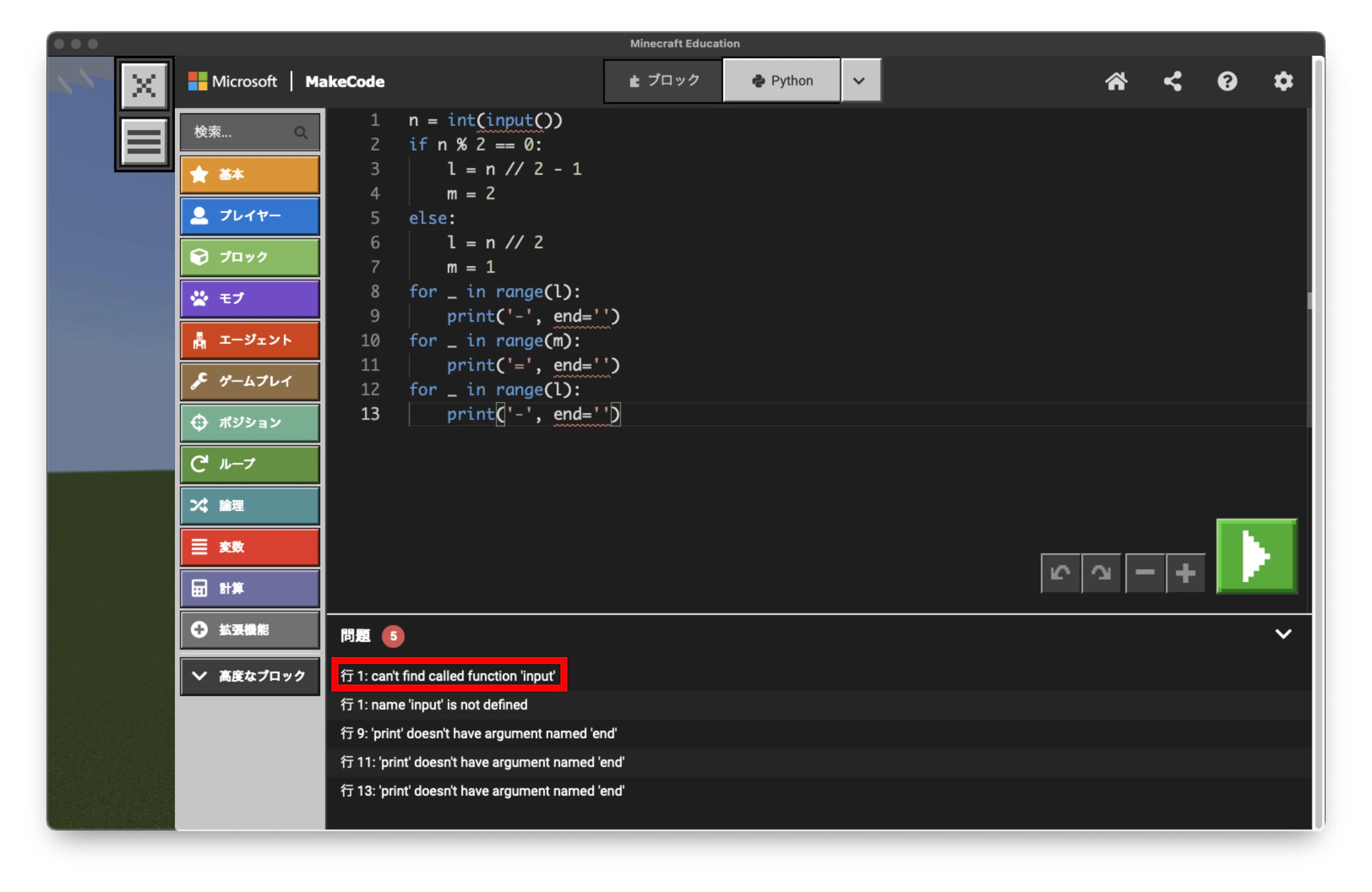Run the program with the green play button
Screen dimensions: 1372x892
[1257, 556]
